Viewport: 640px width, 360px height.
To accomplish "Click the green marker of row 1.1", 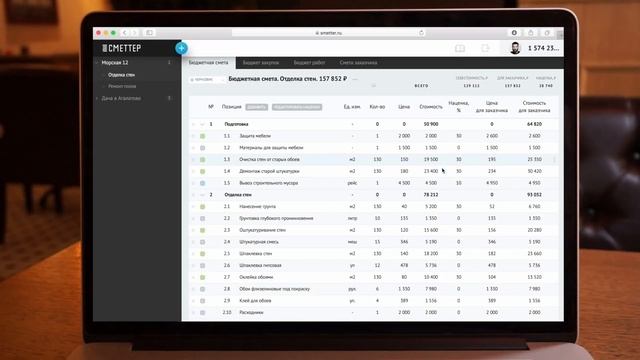I will 202,136.
